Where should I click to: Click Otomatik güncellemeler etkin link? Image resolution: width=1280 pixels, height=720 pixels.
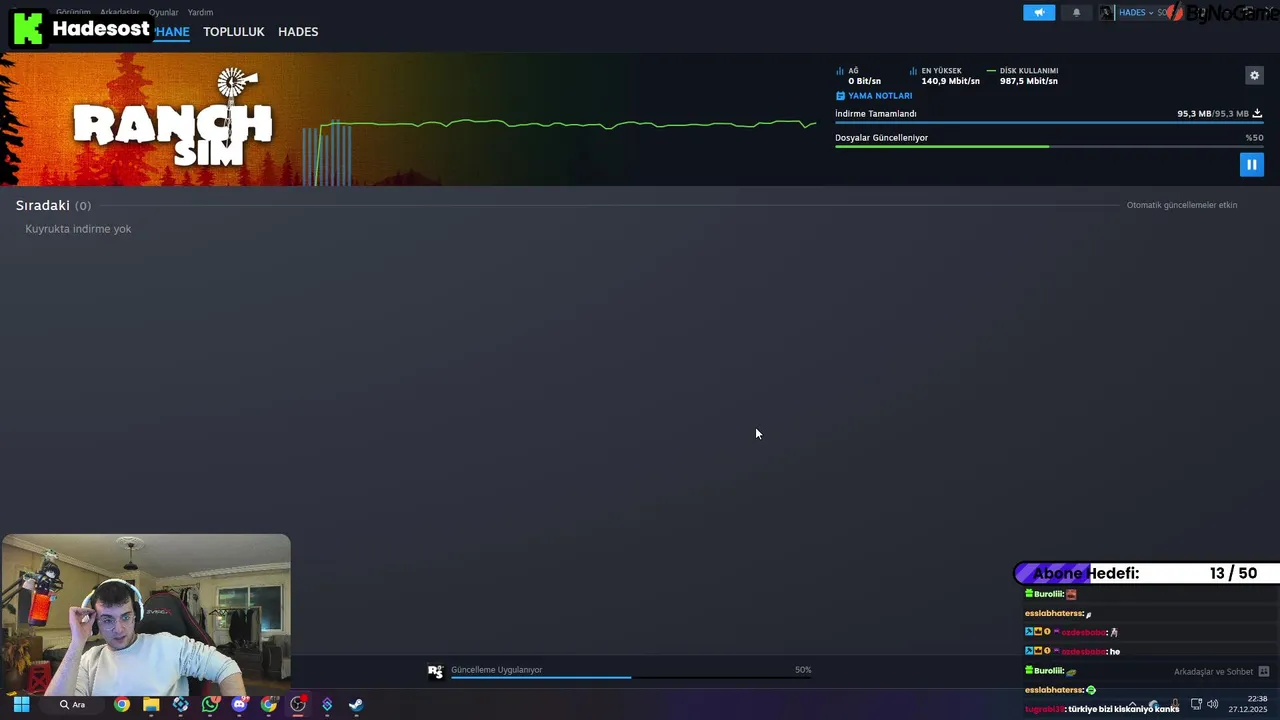[1182, 205]
